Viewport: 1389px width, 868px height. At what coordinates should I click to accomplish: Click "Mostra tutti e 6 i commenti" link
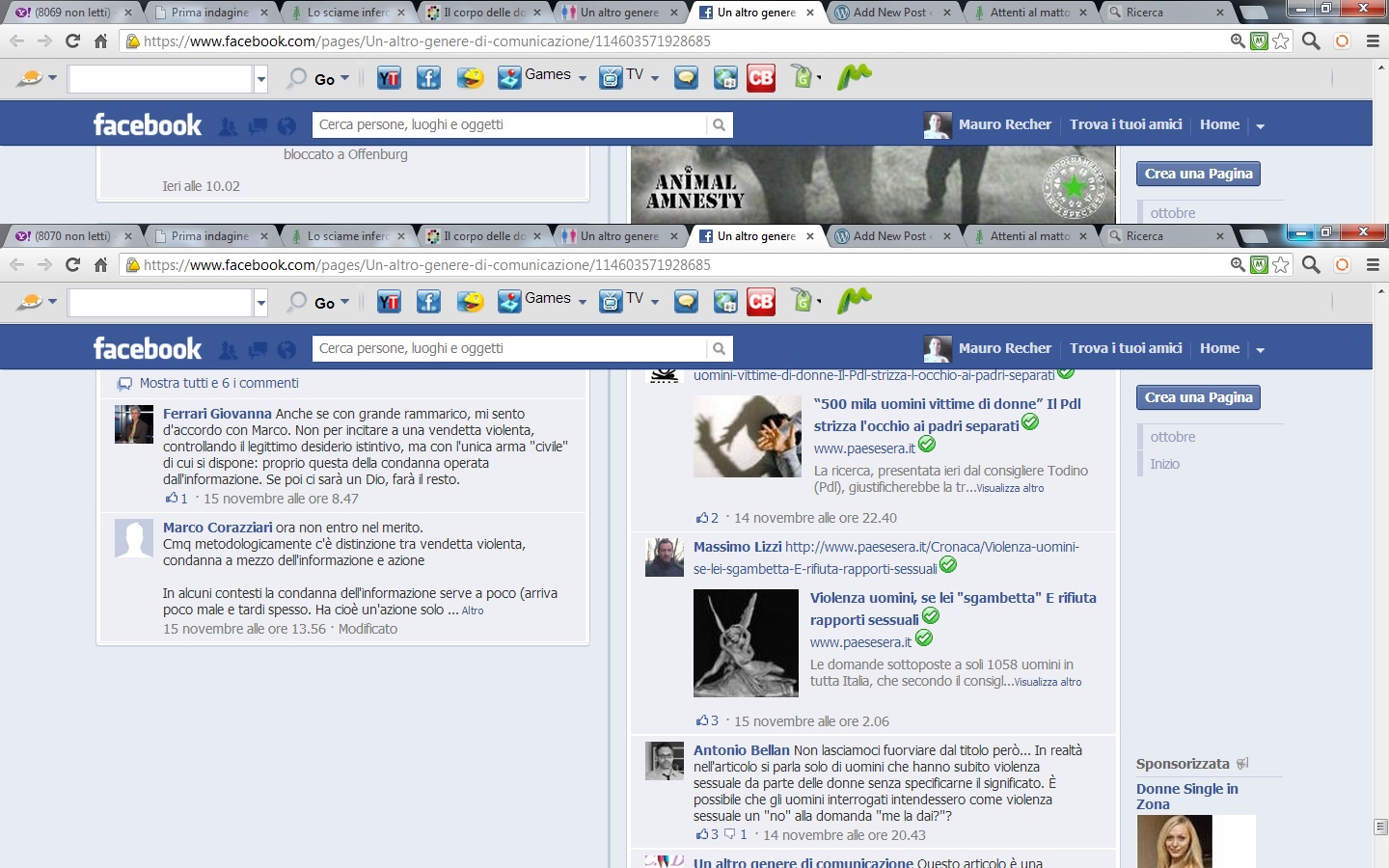[218, 383]
